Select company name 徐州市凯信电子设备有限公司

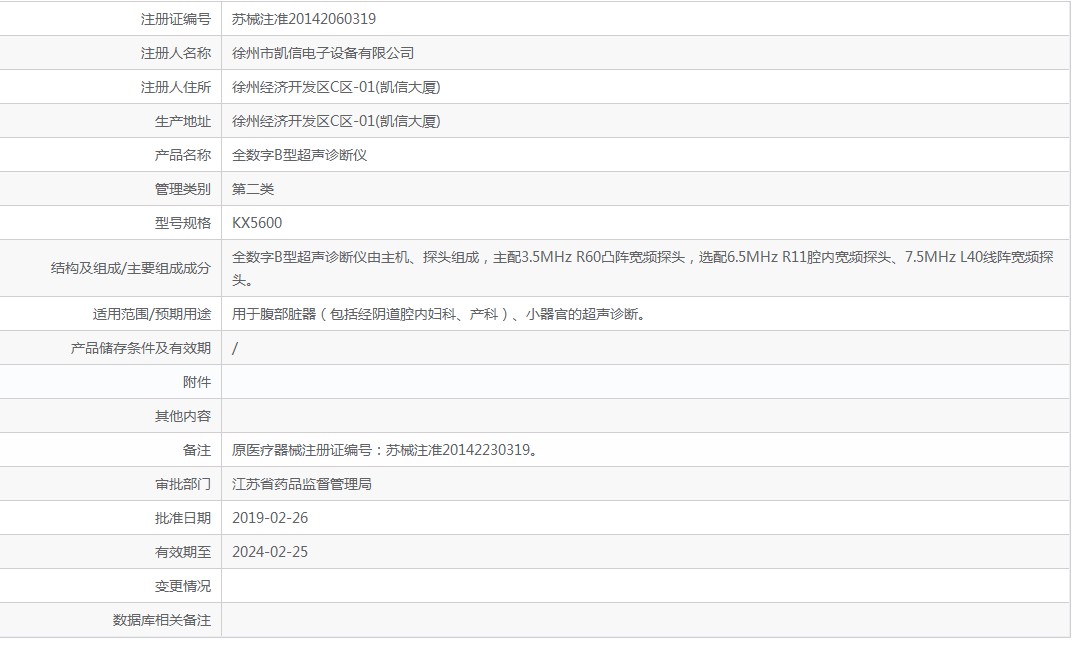pyautogui.click(x=323, y=53)
